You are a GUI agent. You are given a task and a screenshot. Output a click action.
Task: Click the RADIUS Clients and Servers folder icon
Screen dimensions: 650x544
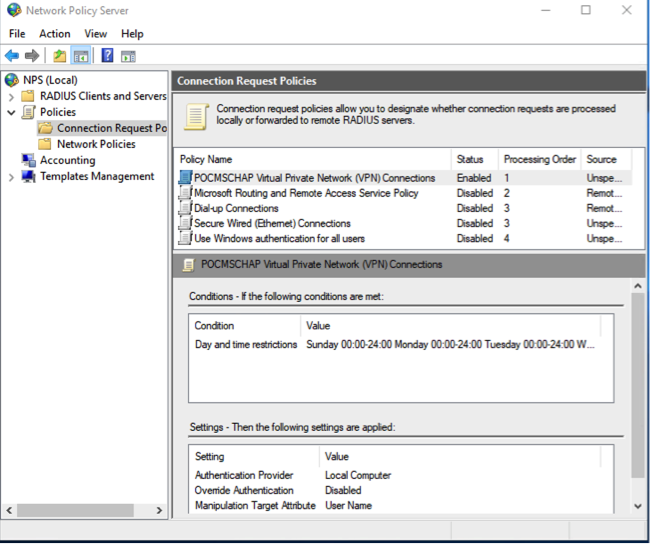pyautogui.click(x=28, y=96)
